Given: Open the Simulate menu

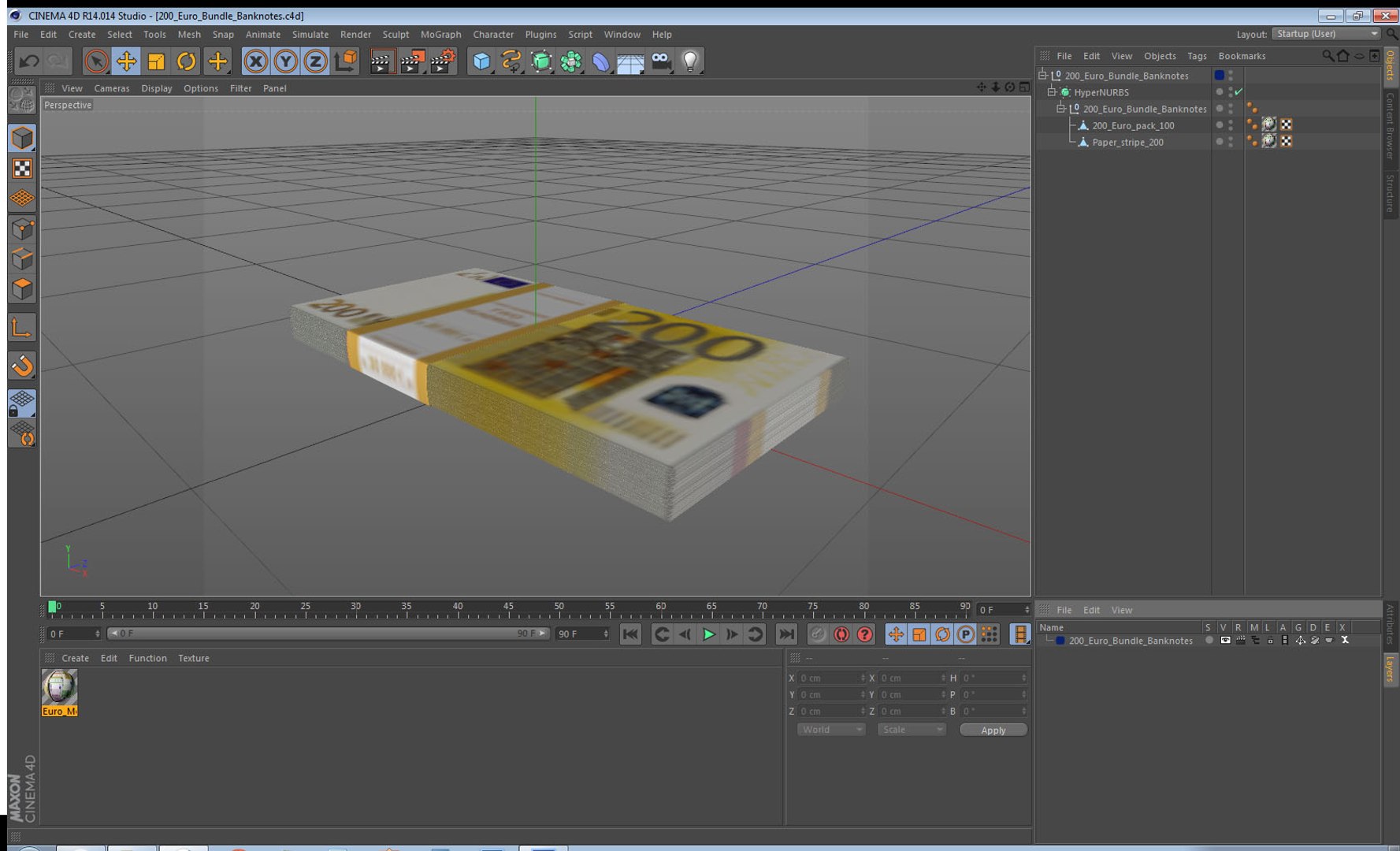Looking at the screenshot, I should coord(310,35).
